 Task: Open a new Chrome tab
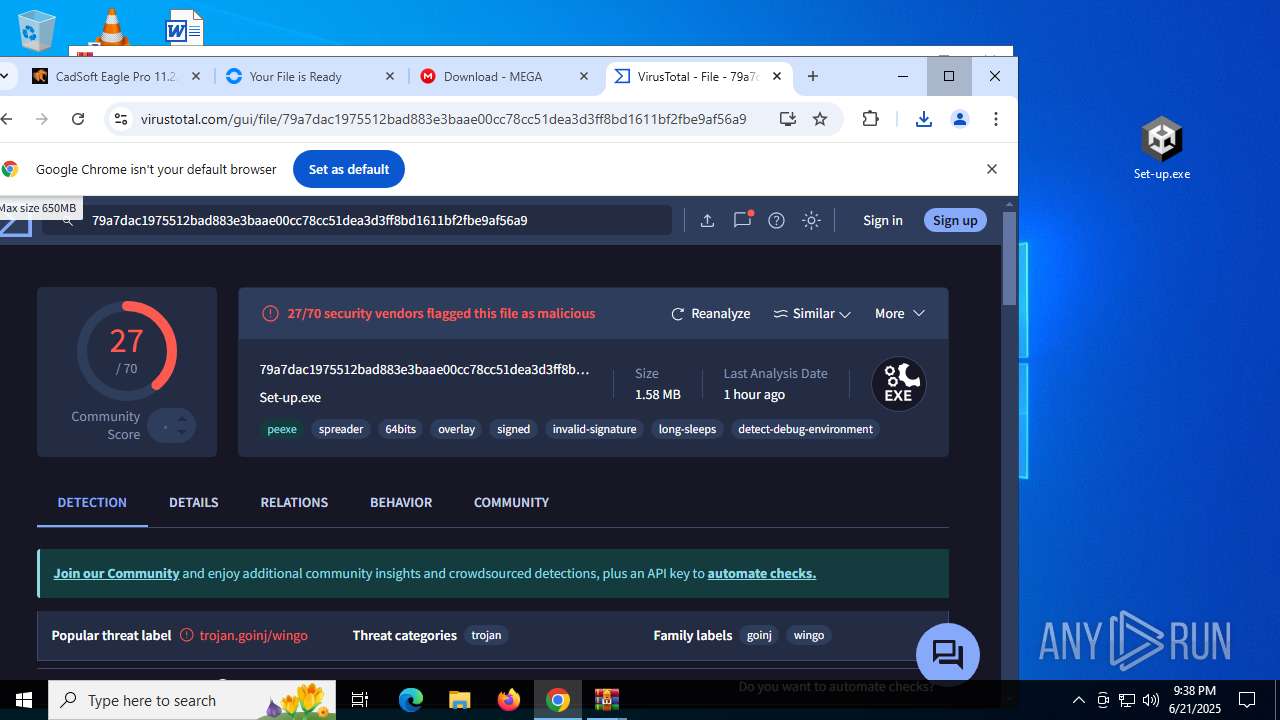coord(813,76)
